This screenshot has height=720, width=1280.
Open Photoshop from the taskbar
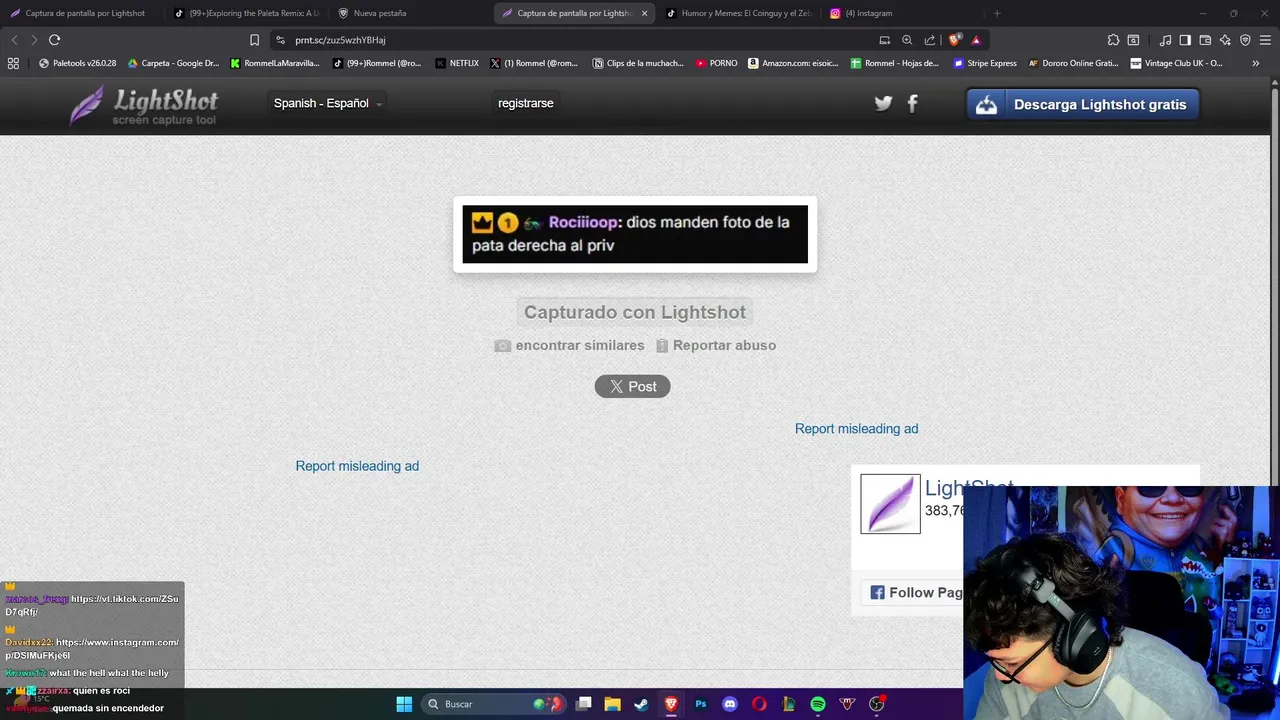[700, 704]
